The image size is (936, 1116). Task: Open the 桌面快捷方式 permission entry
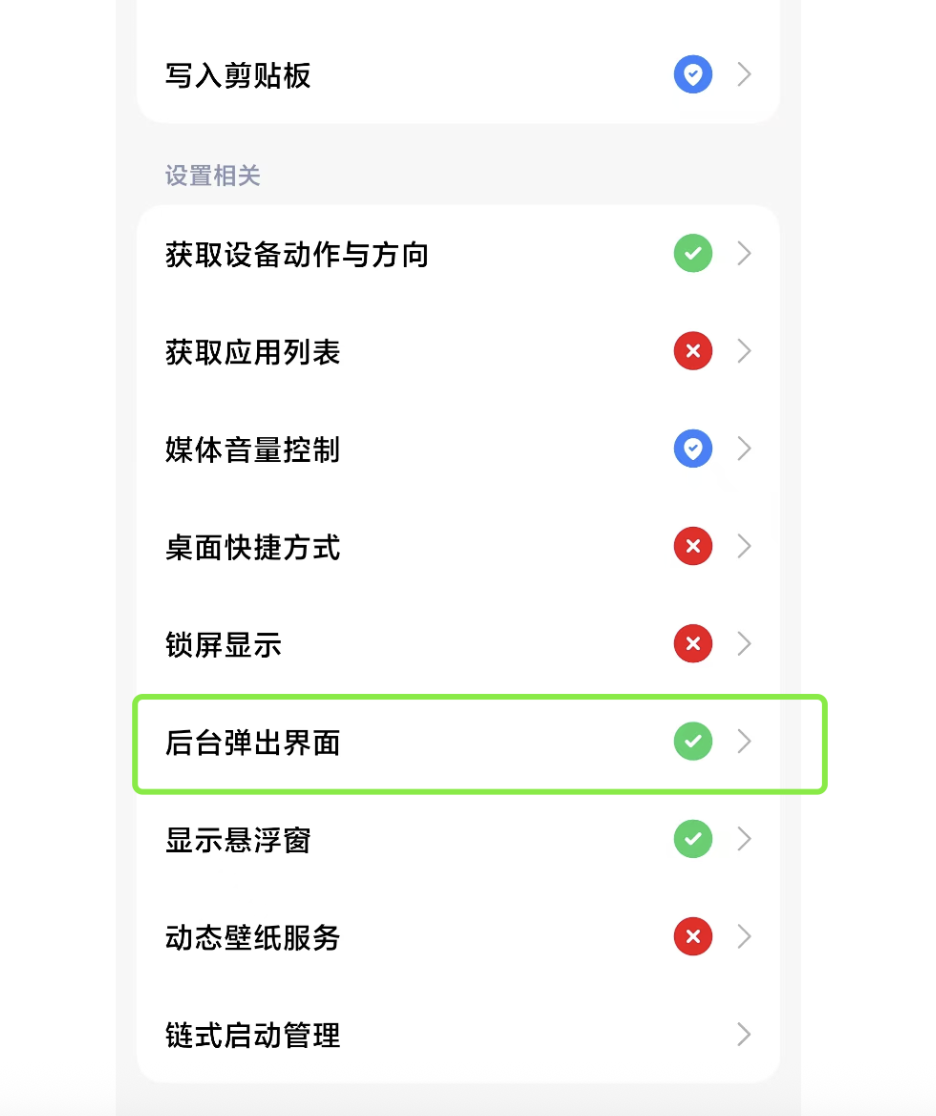458,547
